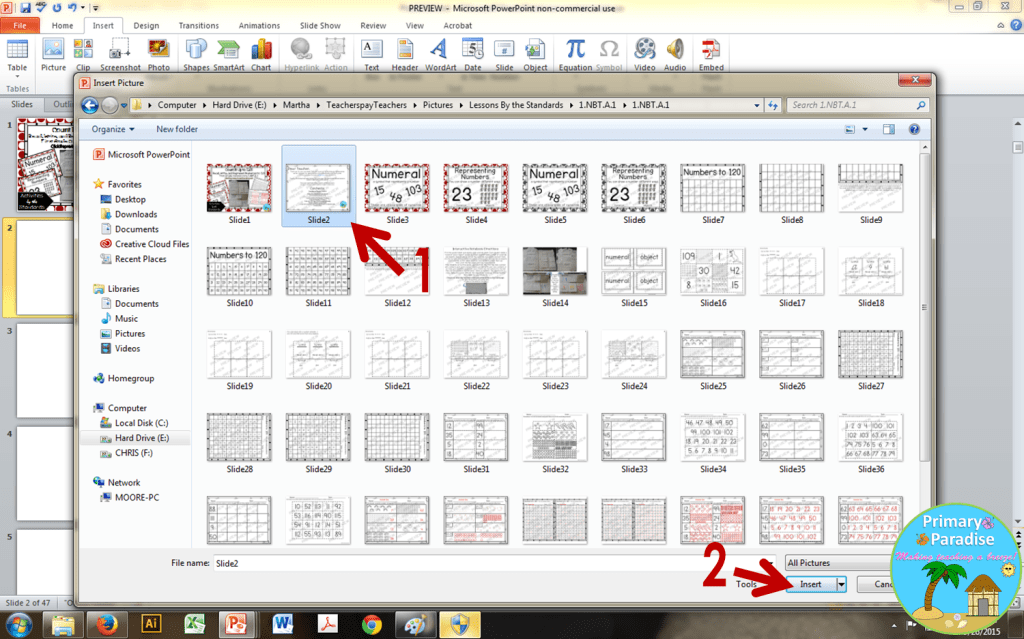This screenshot has height=639, width=1024.
Task: Select Homegroup in navigation pane
Action: (123, 378)
